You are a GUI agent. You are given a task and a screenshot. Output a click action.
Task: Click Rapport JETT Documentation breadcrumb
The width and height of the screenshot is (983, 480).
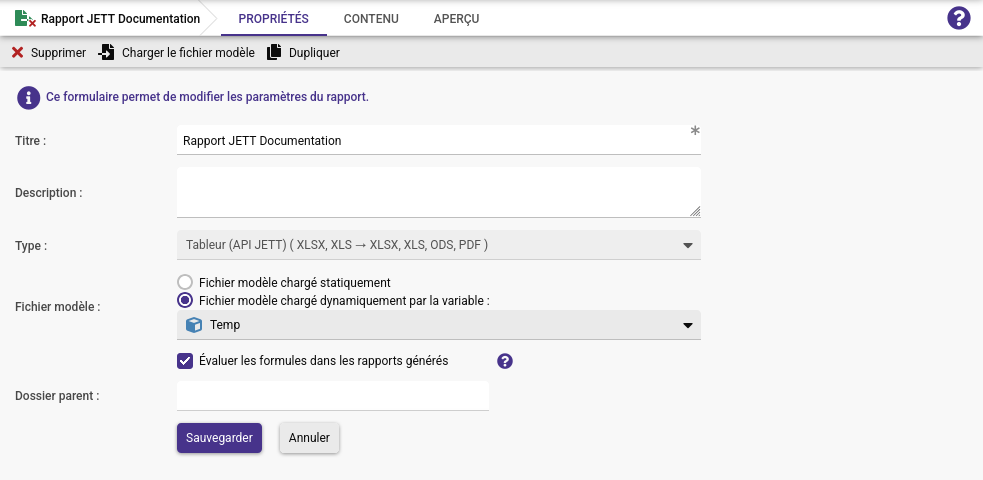[120, 19]
